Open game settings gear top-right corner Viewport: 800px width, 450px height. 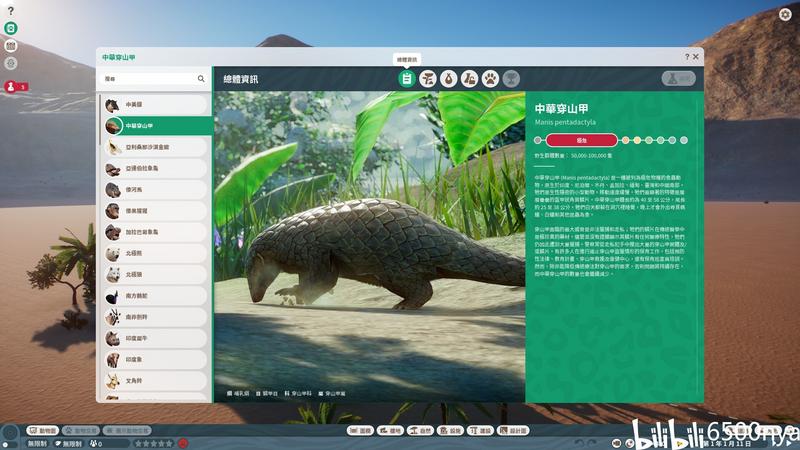point(785,14)
